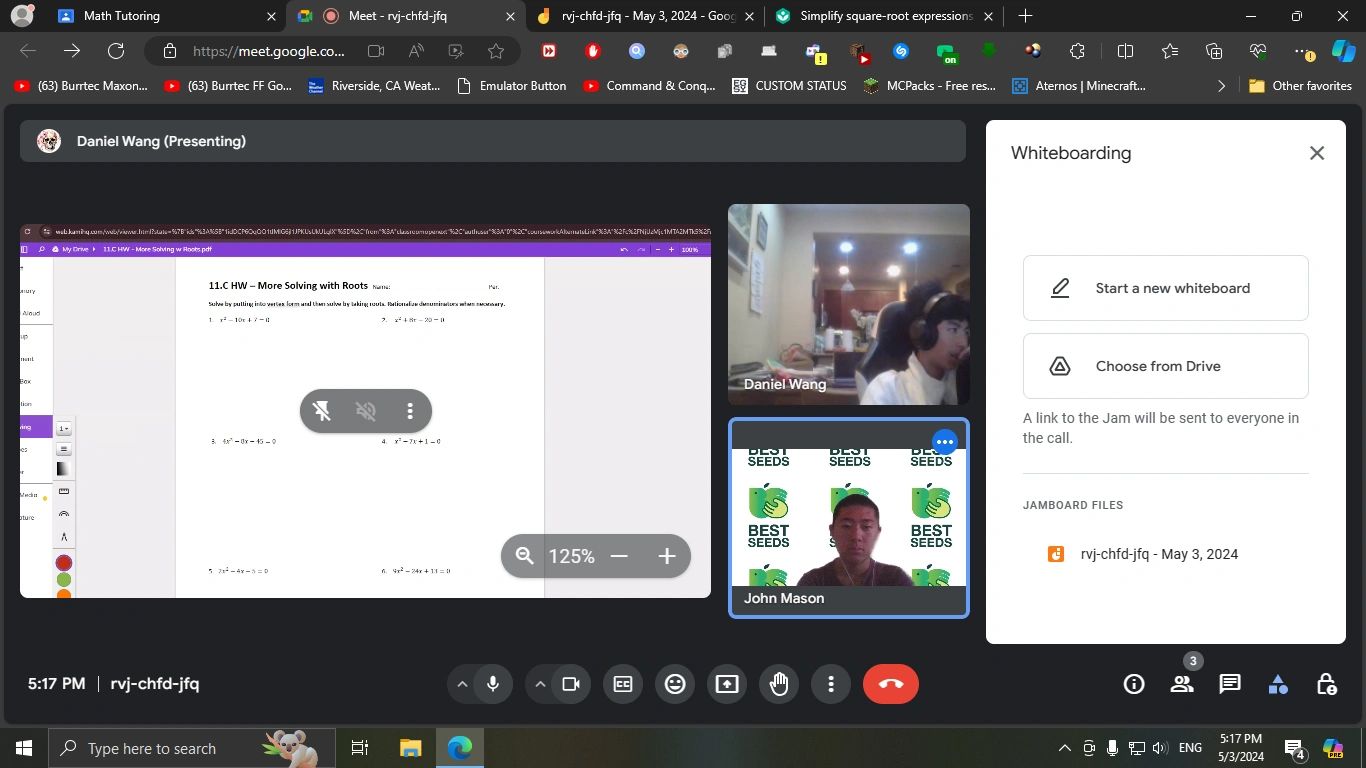
Task: Expand audio settings arrow beside microphone
Action: click(x=462, y=684)
